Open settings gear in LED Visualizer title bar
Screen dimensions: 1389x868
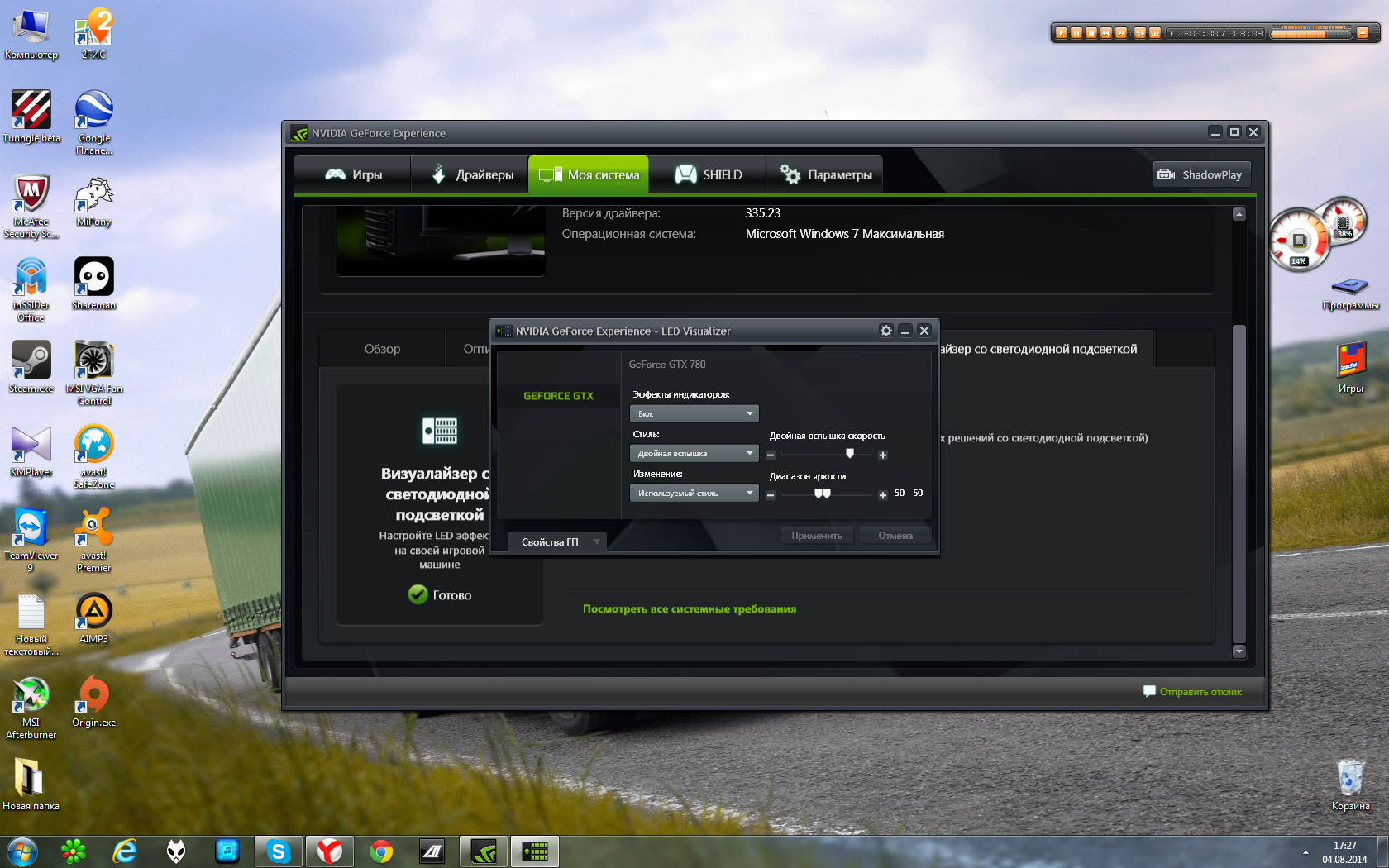coord(886,331)
